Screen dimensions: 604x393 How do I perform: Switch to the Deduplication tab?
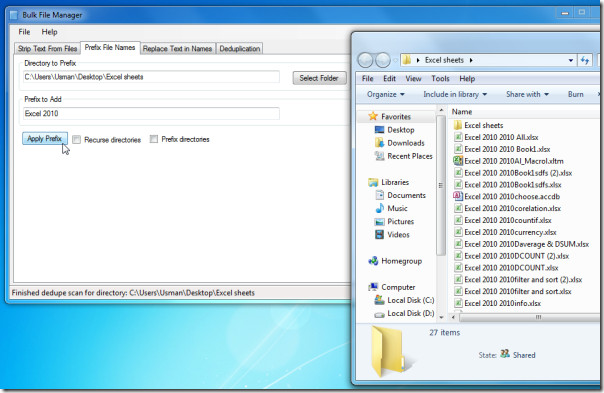[x=240, y=49]
